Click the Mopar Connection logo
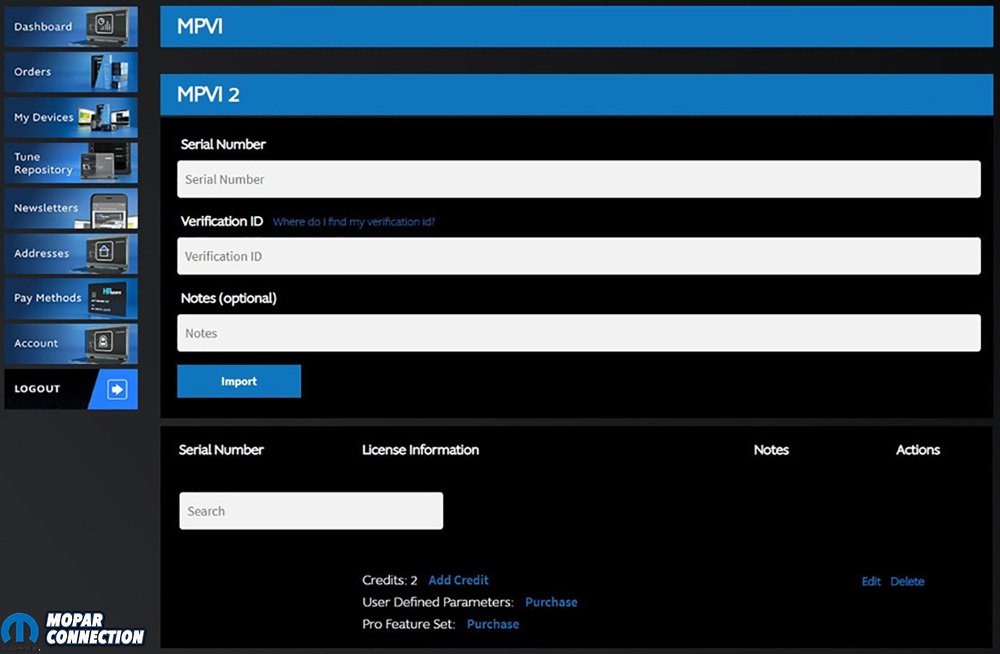This screenshot has height=654, width=1000. pos(75,628)
